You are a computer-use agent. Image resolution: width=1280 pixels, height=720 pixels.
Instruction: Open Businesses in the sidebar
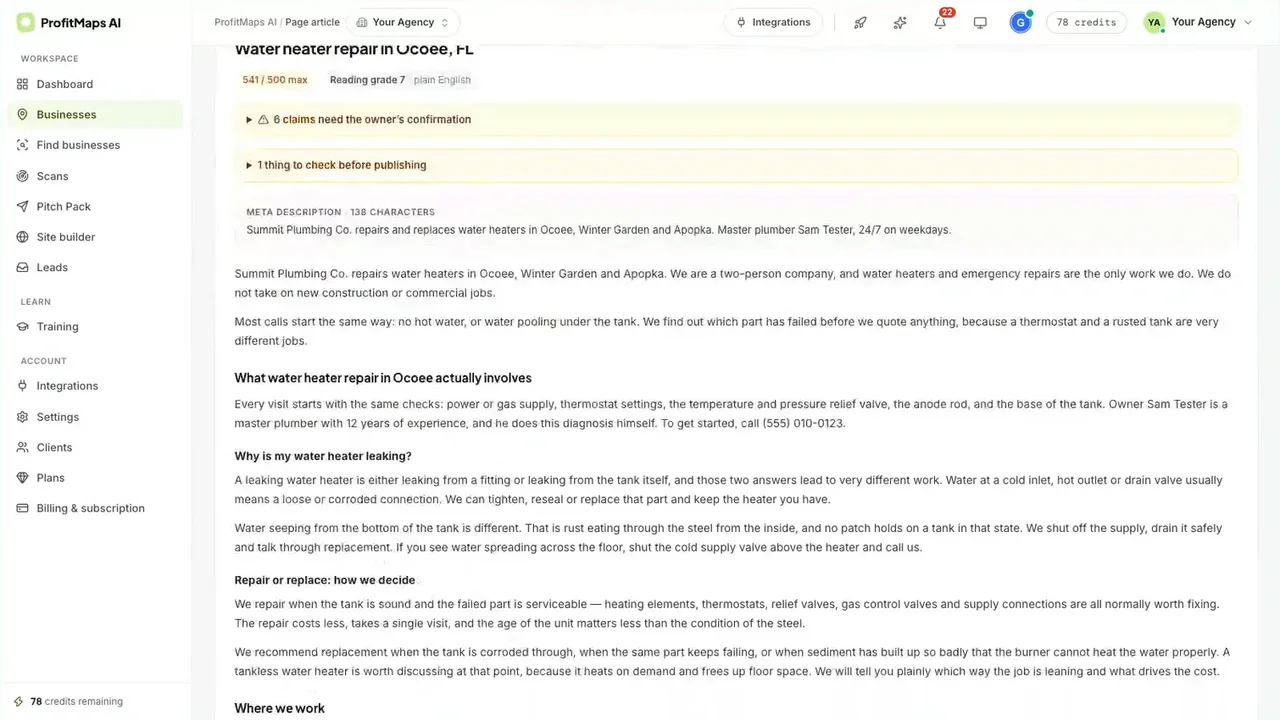95,114
